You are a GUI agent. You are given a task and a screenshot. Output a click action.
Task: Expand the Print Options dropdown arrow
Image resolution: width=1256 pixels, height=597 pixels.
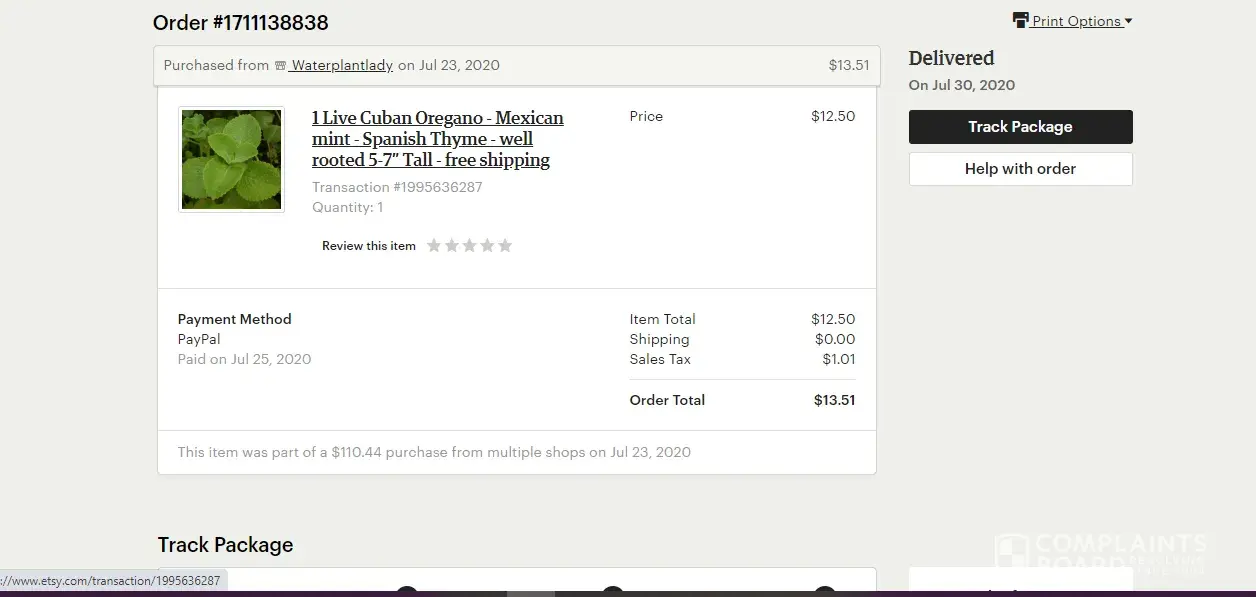coord(1128,21)
